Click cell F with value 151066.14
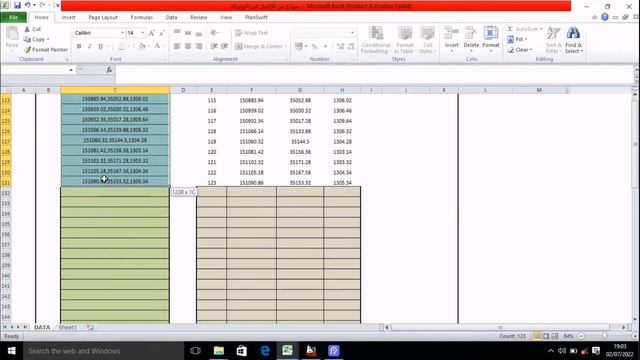The width and height of the screenshot is (640, 360). tap(251, 131)
